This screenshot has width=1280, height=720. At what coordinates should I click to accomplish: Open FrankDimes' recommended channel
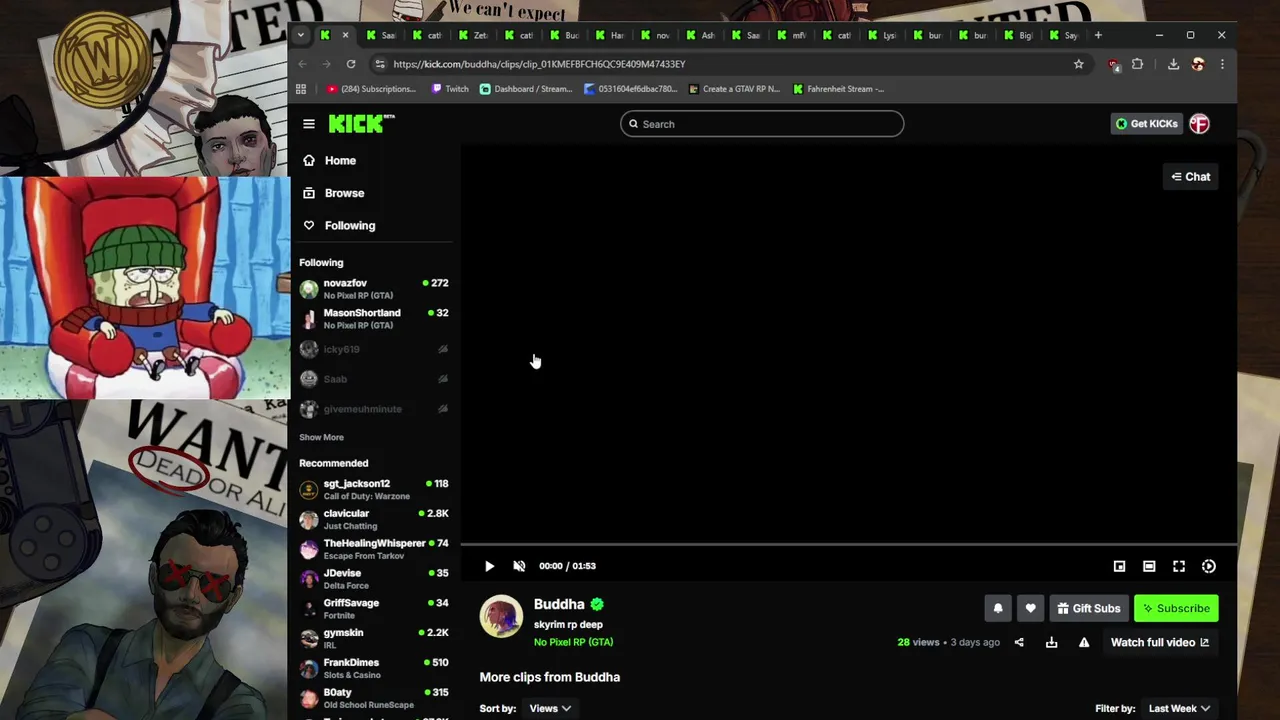click(x=374, y=669)
